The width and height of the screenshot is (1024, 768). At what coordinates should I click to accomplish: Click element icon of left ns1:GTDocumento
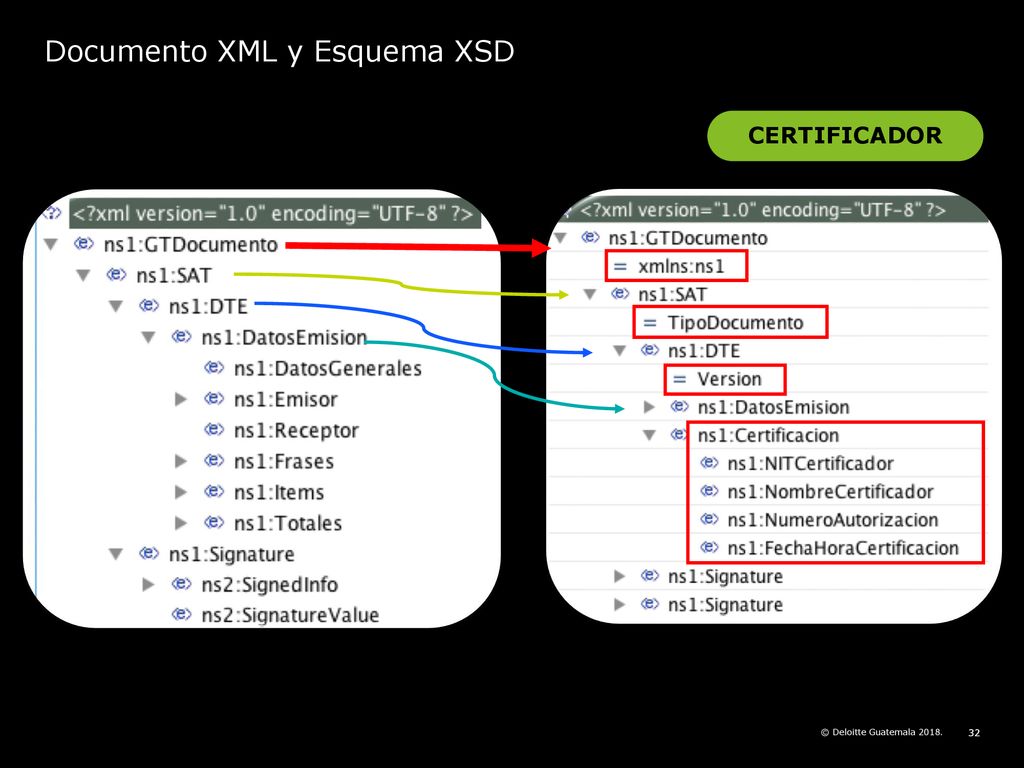[84, 244]
